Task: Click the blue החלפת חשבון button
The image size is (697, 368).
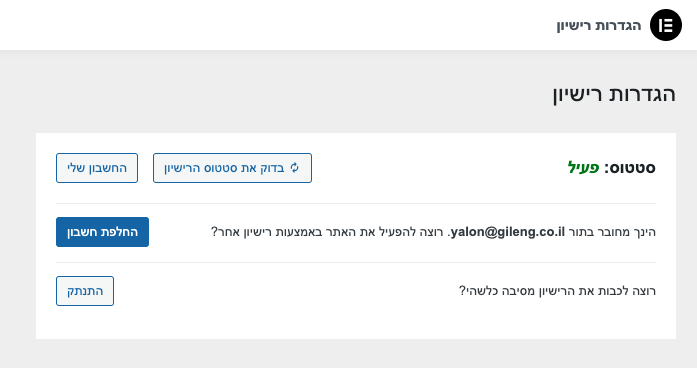Action: point(102,232)
